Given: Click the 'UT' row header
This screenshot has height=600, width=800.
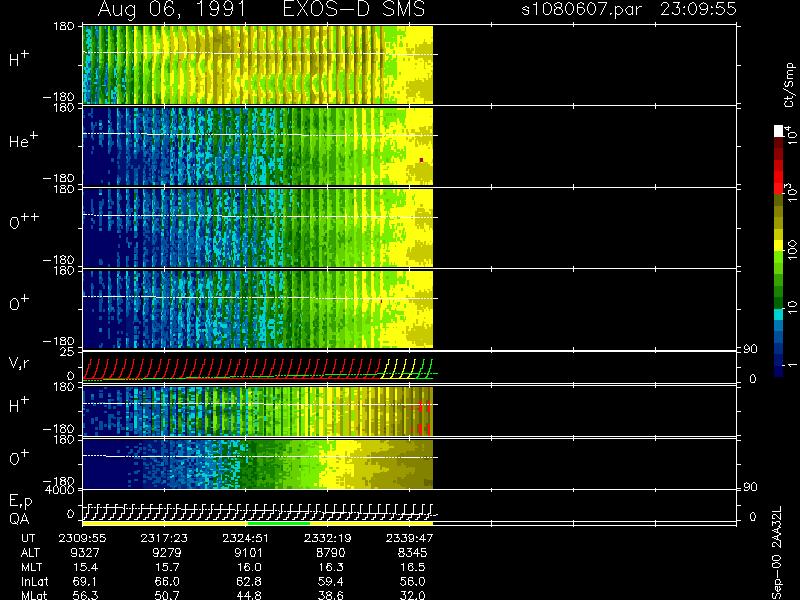Looking at the screenshot, I should (x=28, y=538).
